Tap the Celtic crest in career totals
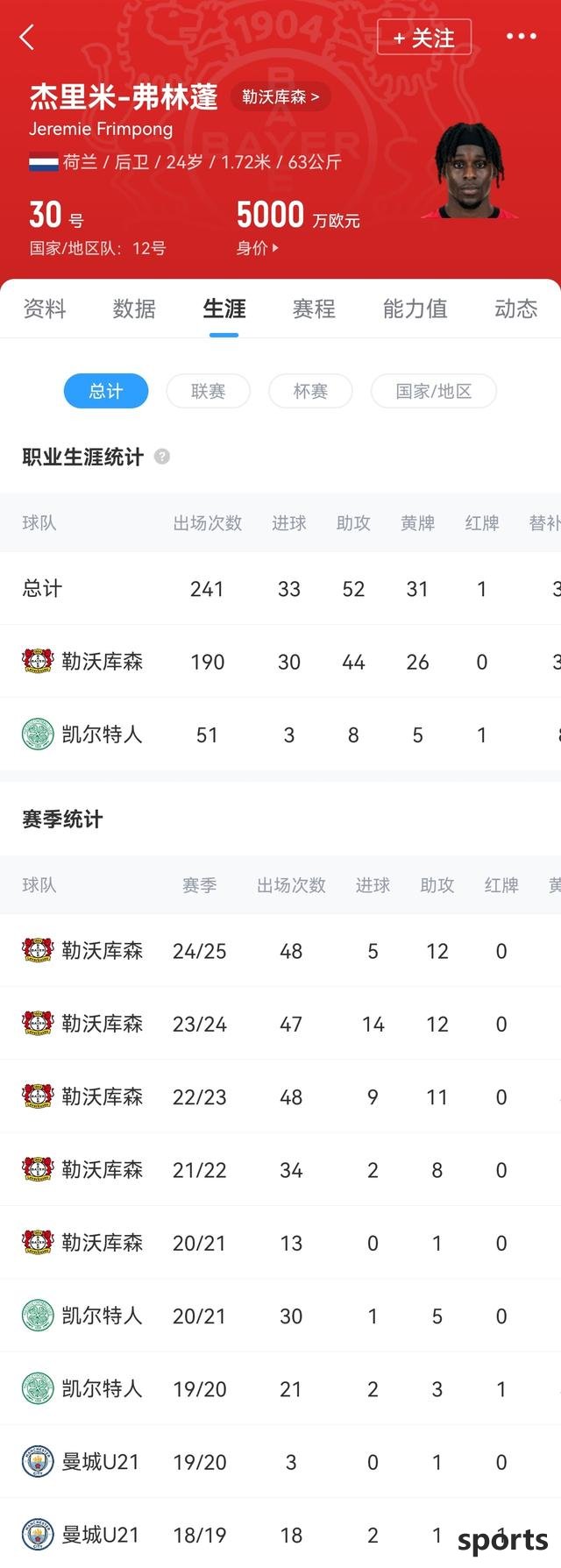The width and height of the screenshot is (561, 1568). coord(38,734)
